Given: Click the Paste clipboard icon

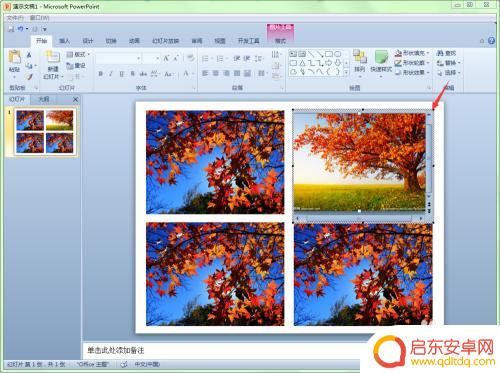Looking at the screenshot, I should click(14, 57).
